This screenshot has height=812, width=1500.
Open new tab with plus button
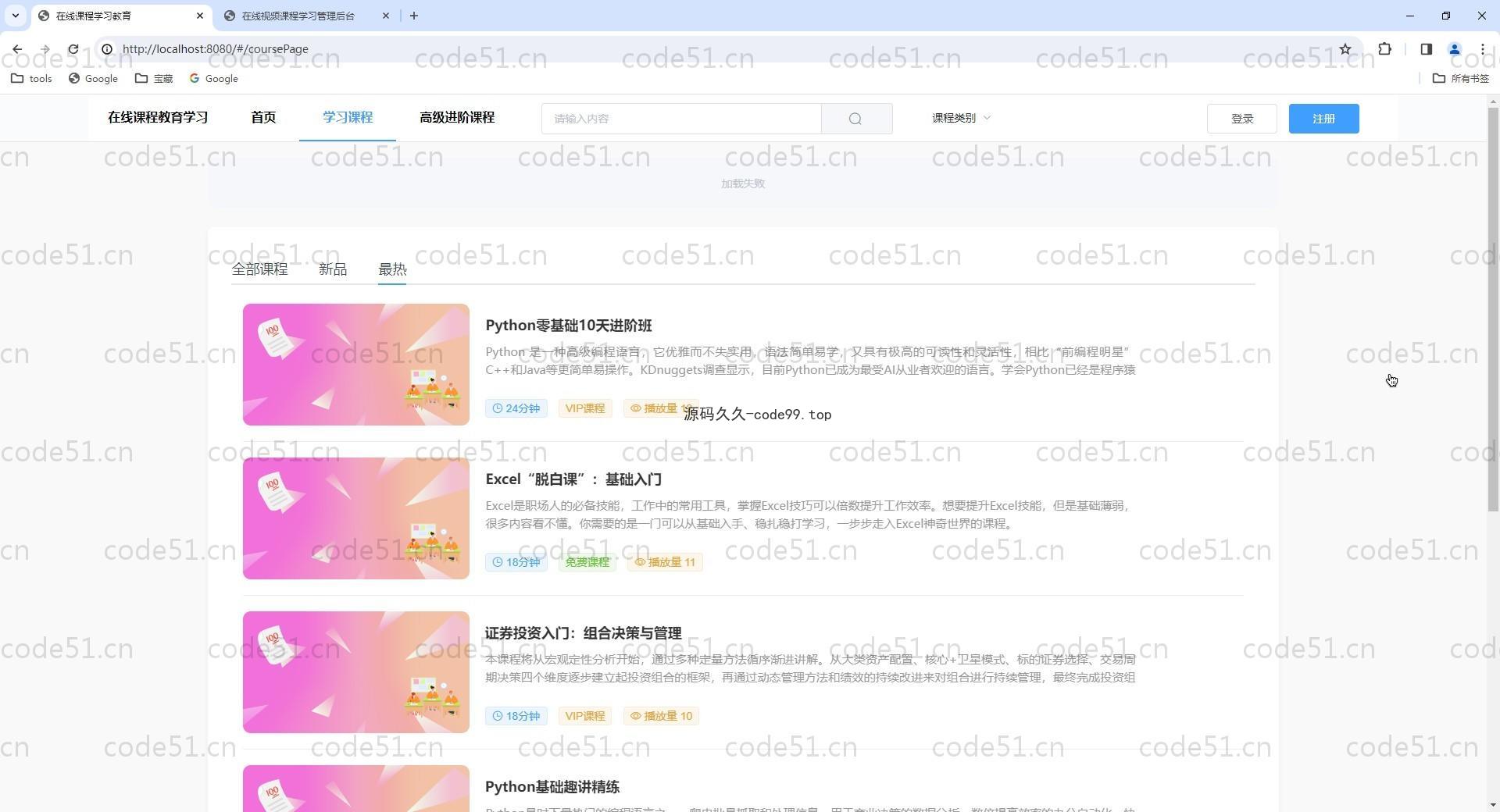(x=414, y=16)
